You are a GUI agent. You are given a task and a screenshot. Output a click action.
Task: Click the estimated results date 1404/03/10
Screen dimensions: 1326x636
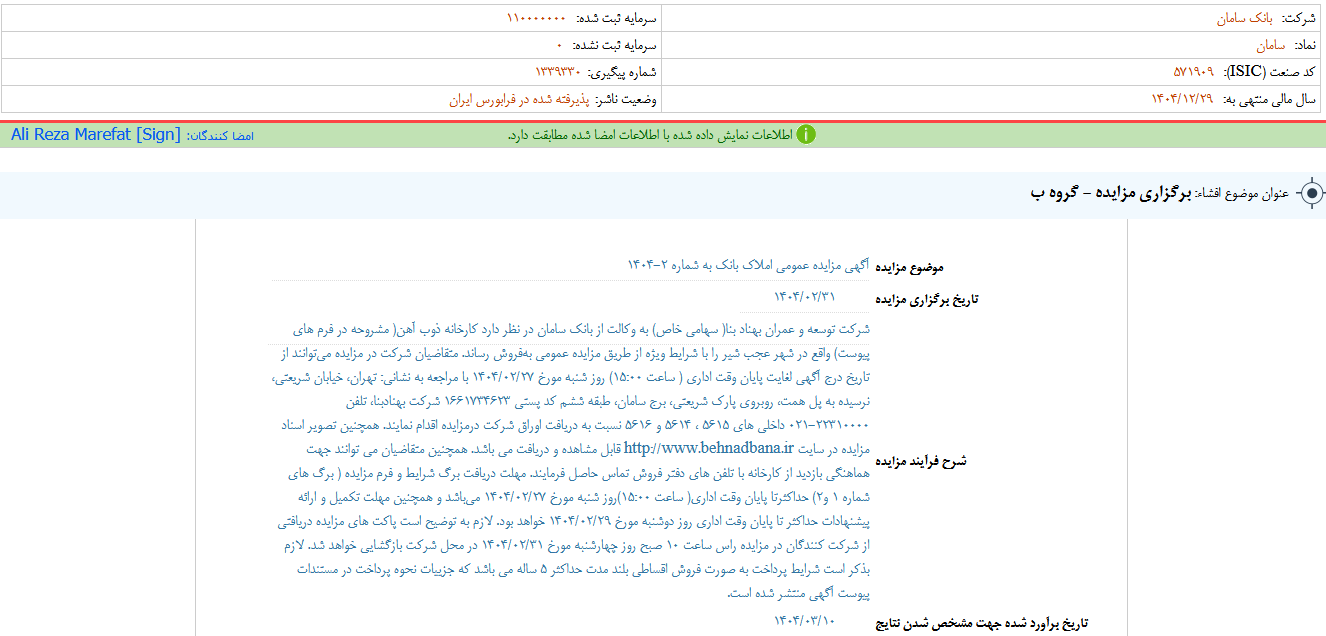pyautogui.click(x=804, y=620)
